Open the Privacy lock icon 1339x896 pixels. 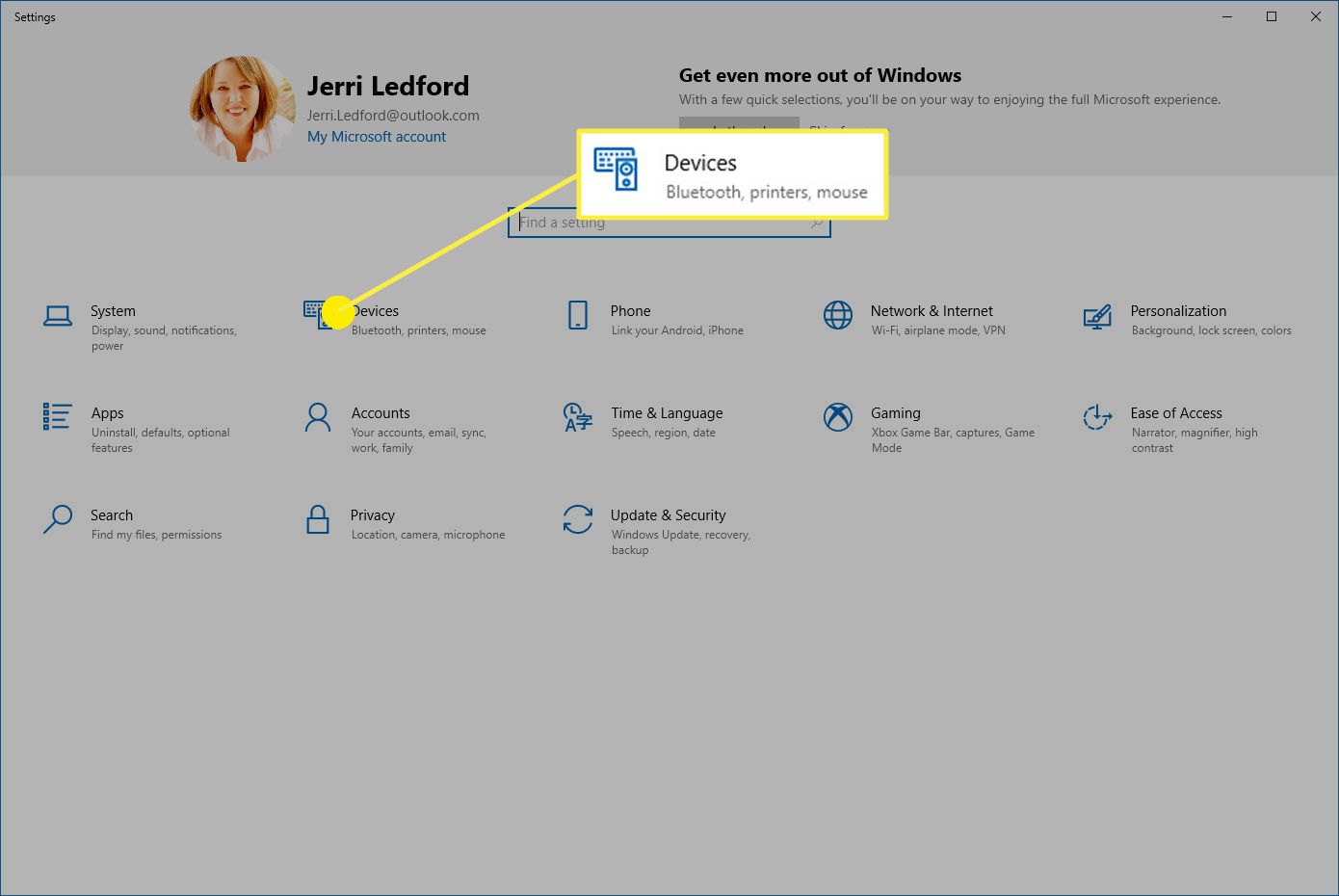point(317,519)
